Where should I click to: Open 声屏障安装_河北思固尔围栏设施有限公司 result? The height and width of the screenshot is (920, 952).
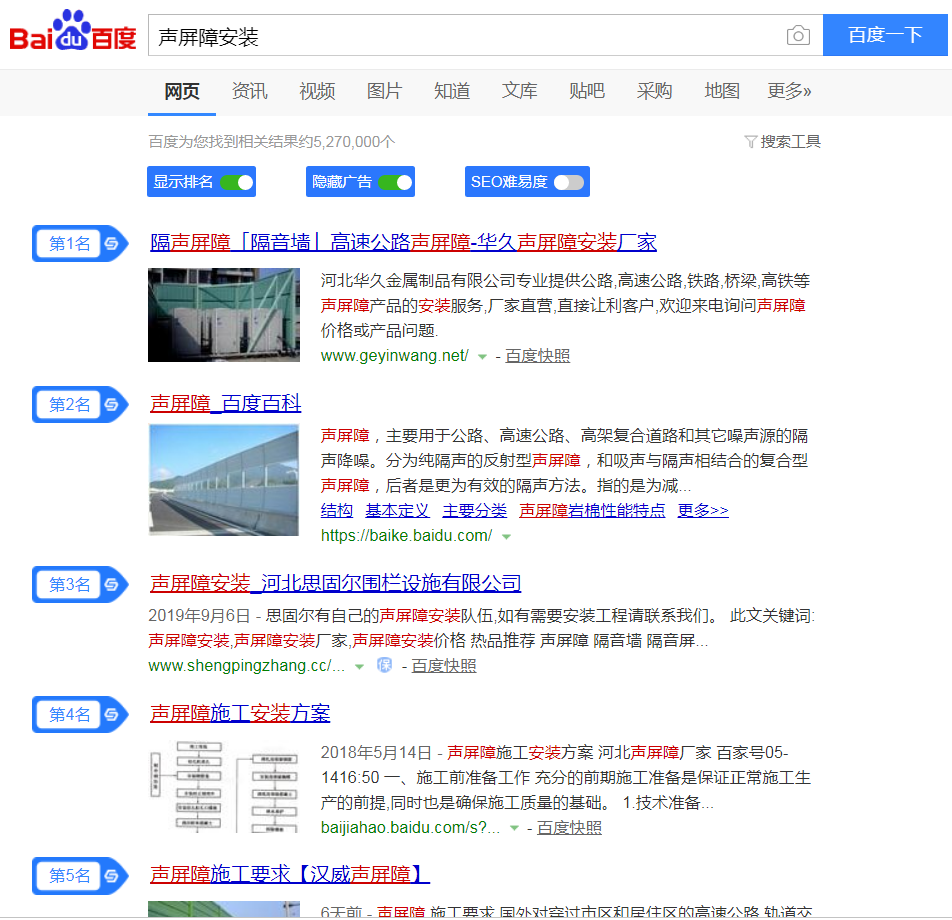pyautogui.click(x=335, y=583)
